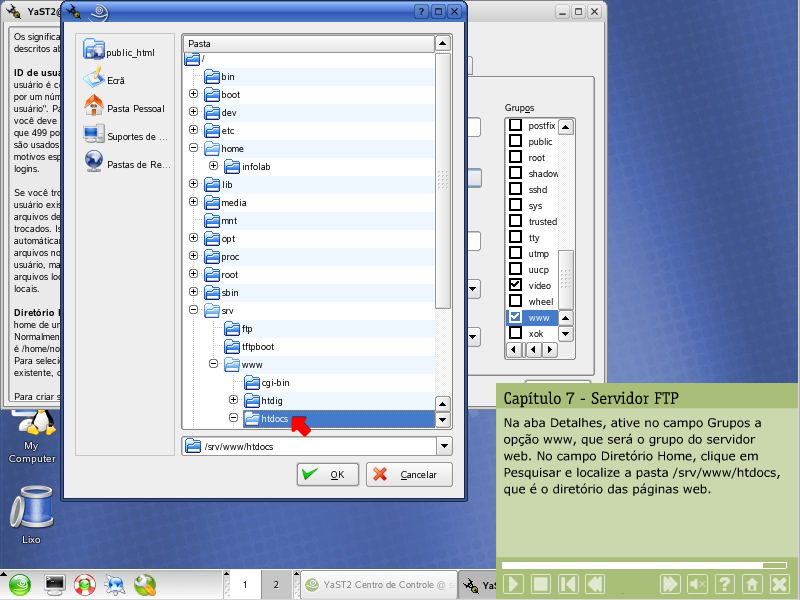Confirm selection with OK button
Image resolution: width=800 pixels, height=600 pixels.
pyautogui.click(x=327, y=474)
